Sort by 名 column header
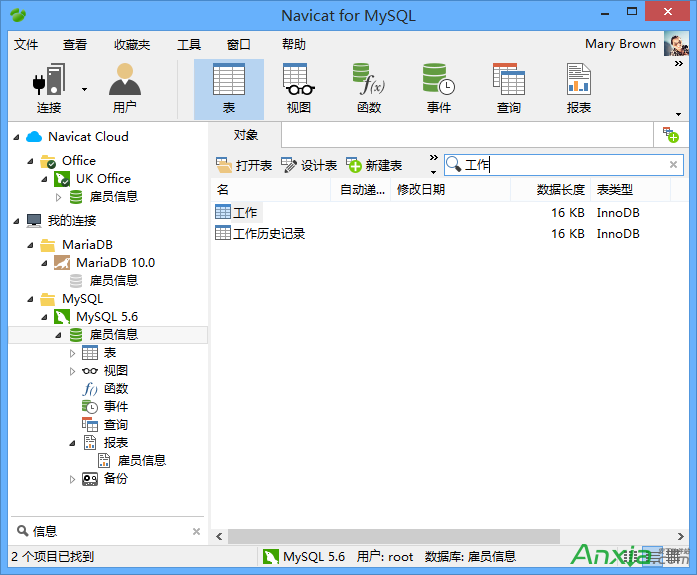This screenshot has height=575, width=697. 271,190
